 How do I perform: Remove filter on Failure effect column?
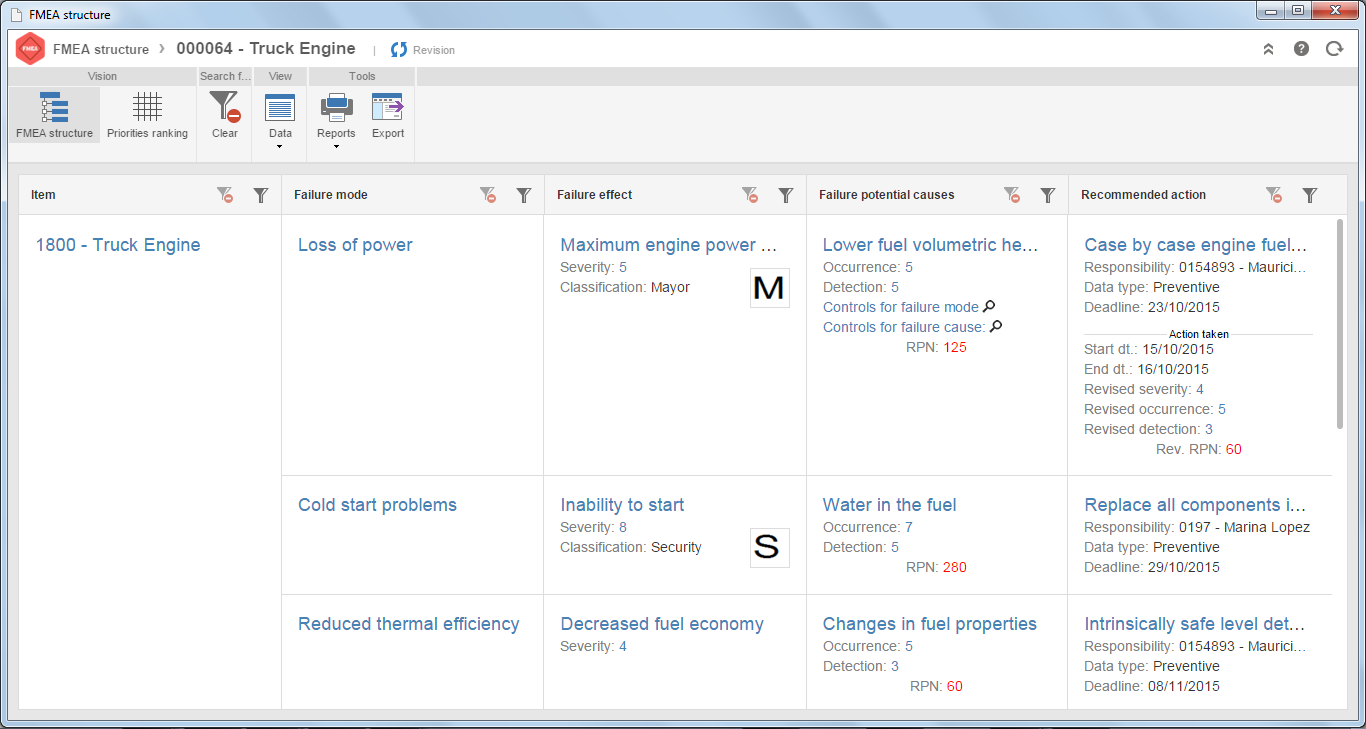click(x=750, y=195)
